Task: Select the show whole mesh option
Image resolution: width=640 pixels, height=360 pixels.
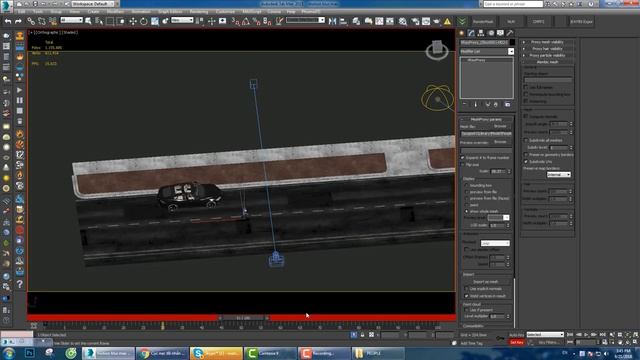Action: pos(467,211)
